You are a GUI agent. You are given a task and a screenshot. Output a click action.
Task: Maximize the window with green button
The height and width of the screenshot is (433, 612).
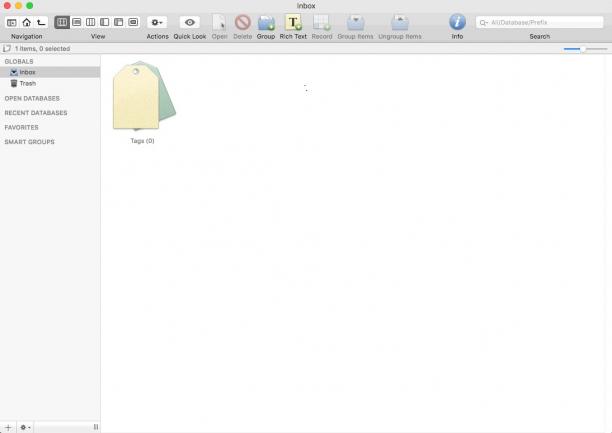point(30,5)
